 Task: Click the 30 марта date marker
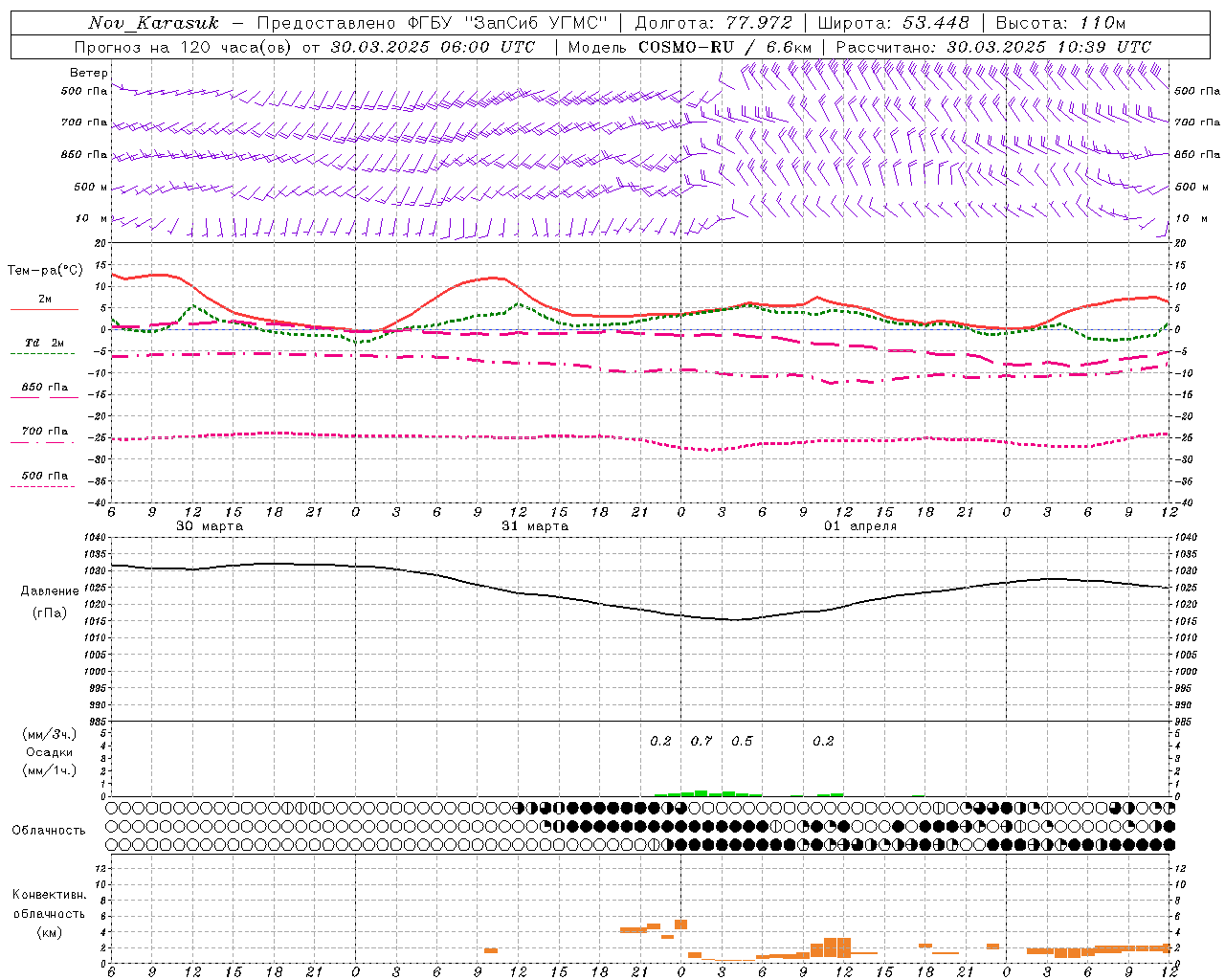210,526
